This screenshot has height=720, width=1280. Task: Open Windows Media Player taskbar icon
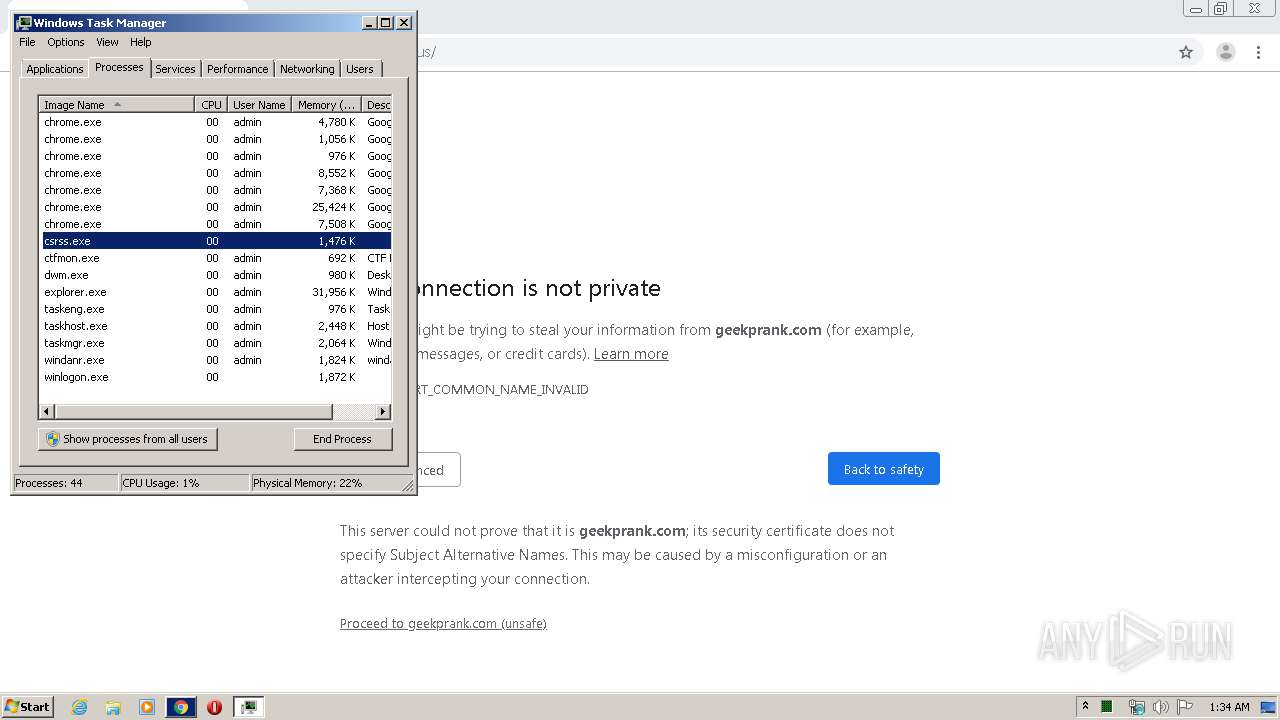coord(147,707)
